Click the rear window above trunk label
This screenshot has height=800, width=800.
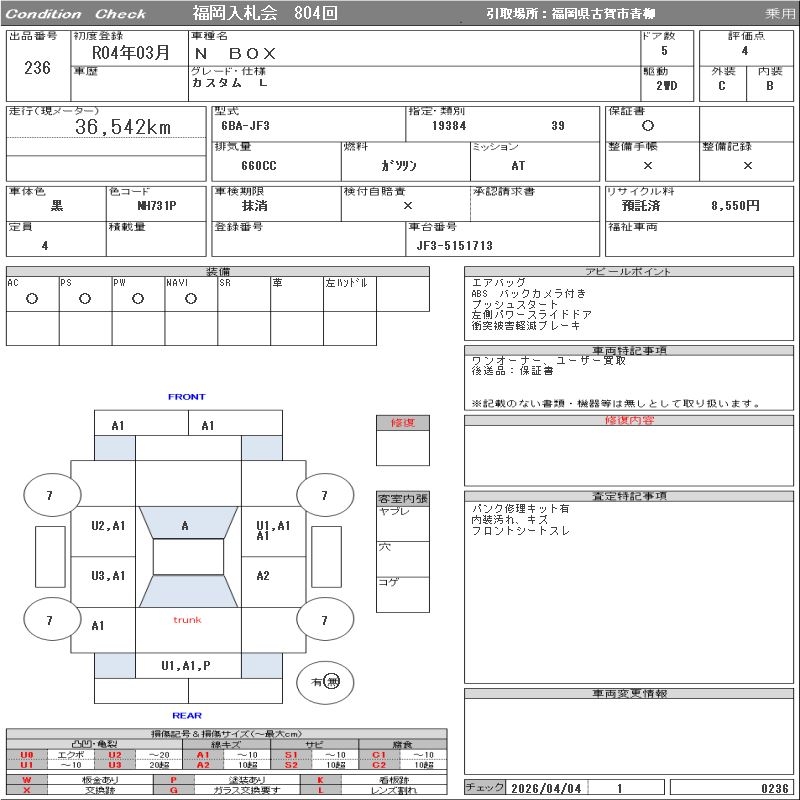pyautogui.click(x=187, y=592)
